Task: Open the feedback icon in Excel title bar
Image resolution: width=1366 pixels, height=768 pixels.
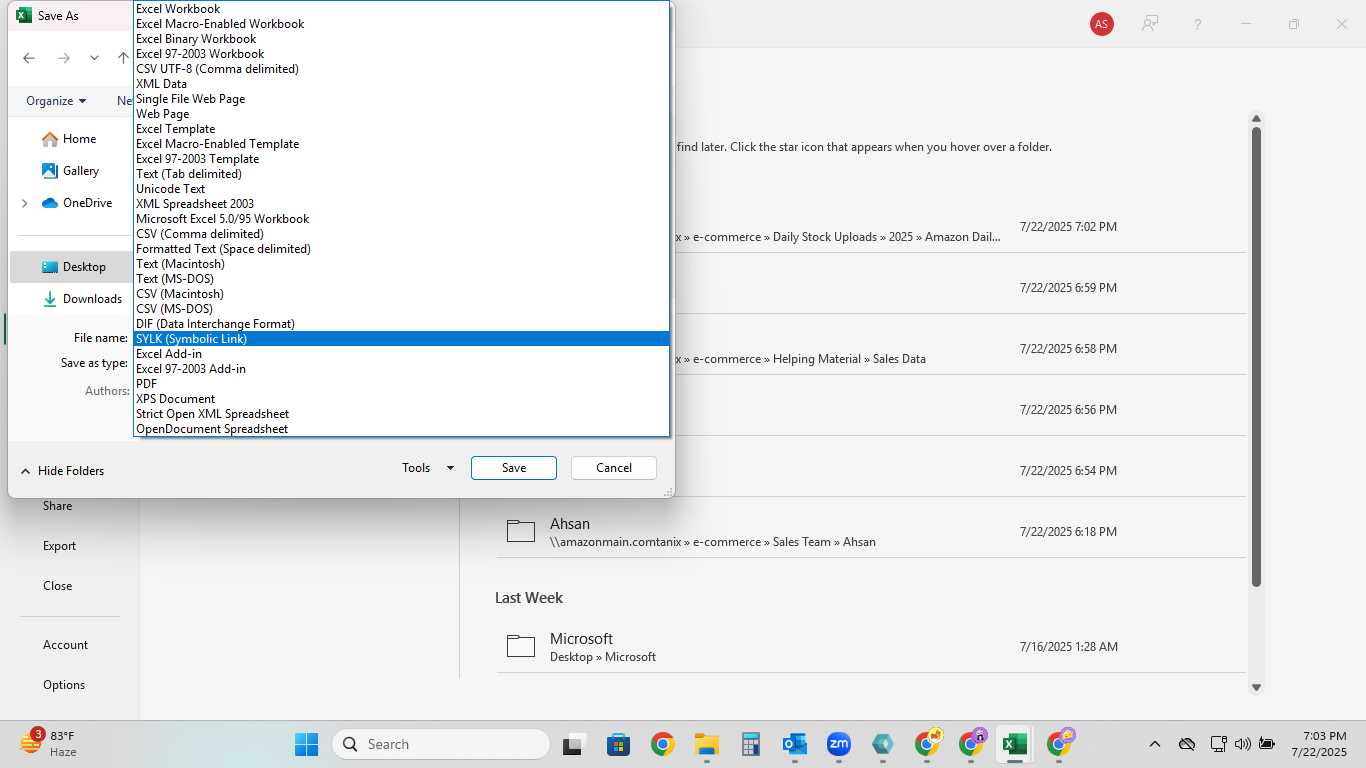Action: (1150, 24)
